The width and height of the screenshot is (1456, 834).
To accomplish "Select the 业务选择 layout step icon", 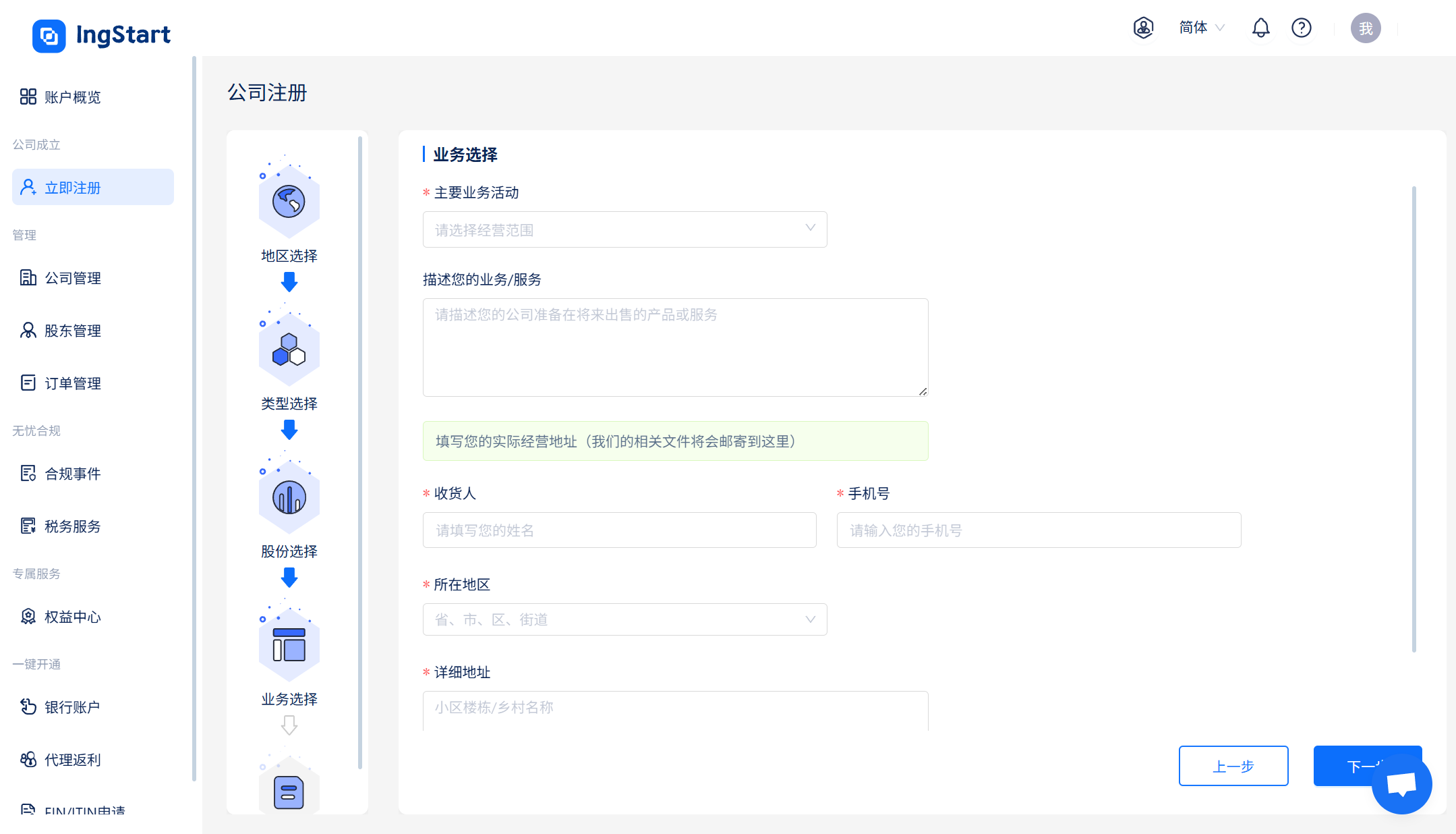I will (x=289, y=645).
